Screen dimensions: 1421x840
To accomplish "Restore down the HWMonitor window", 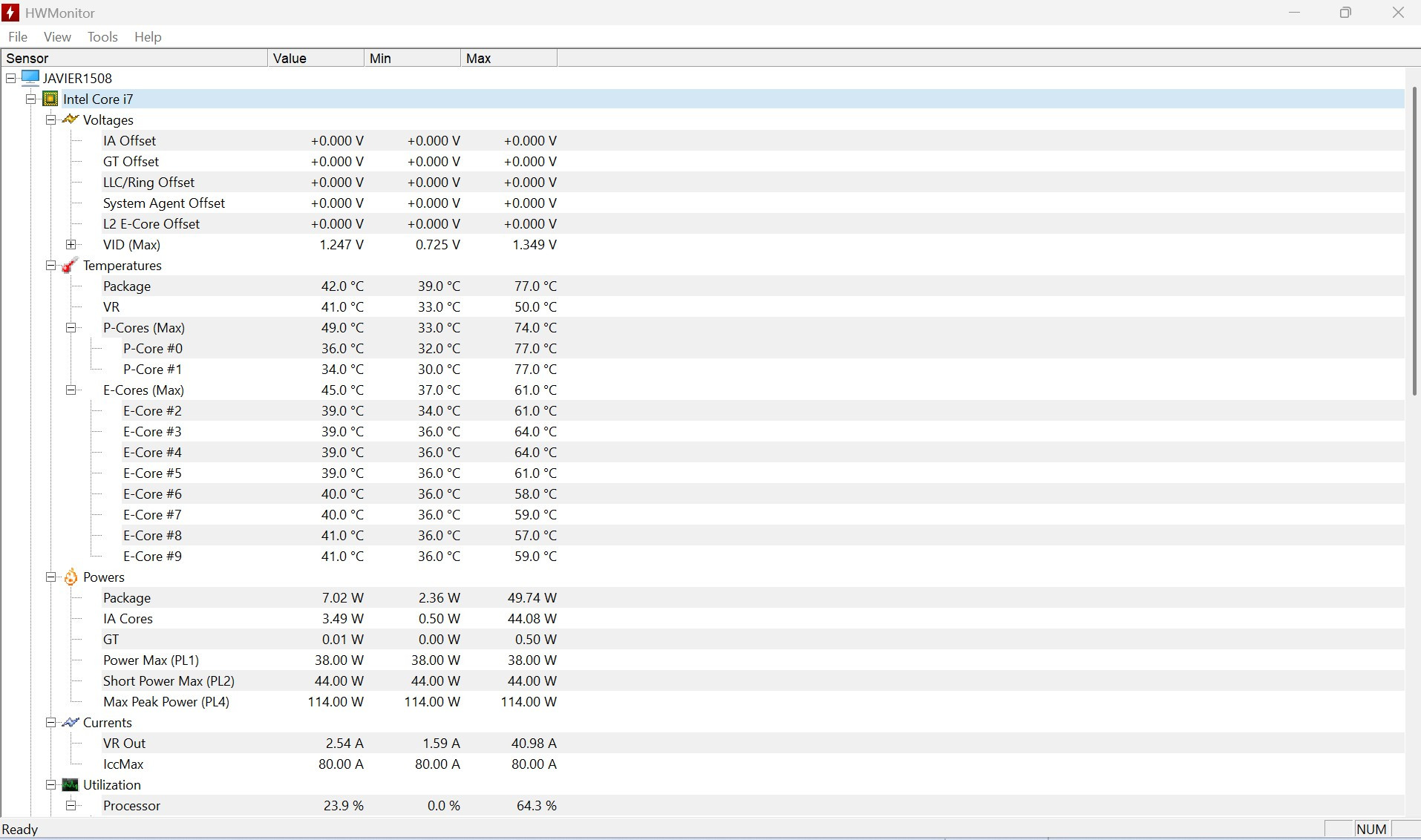I will [1345, 13].
